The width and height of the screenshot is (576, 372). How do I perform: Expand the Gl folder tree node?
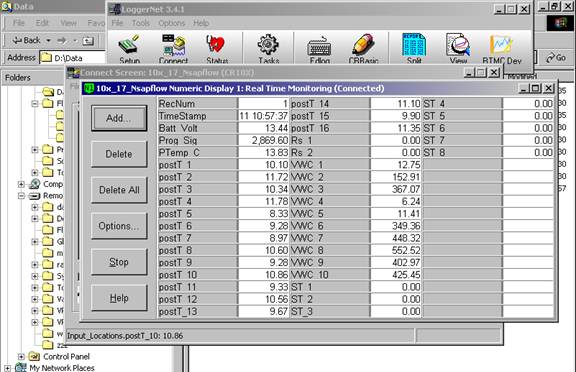35,241
